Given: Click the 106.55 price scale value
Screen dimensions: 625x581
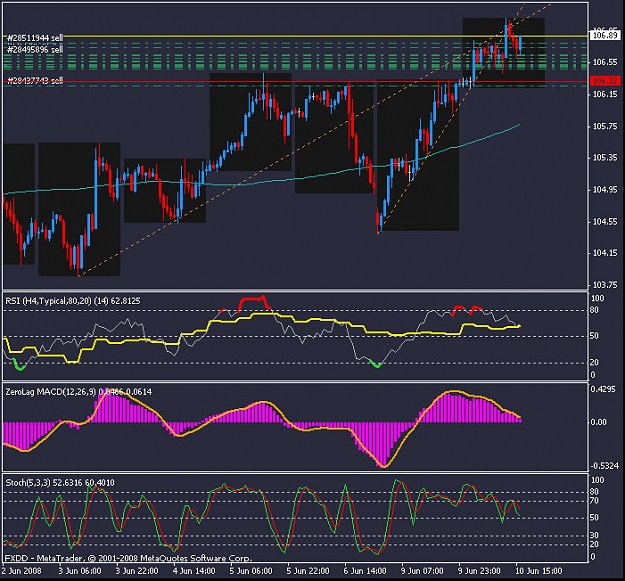Looking at the screenshot, I should pyautogui.click(x=605, y=62).
